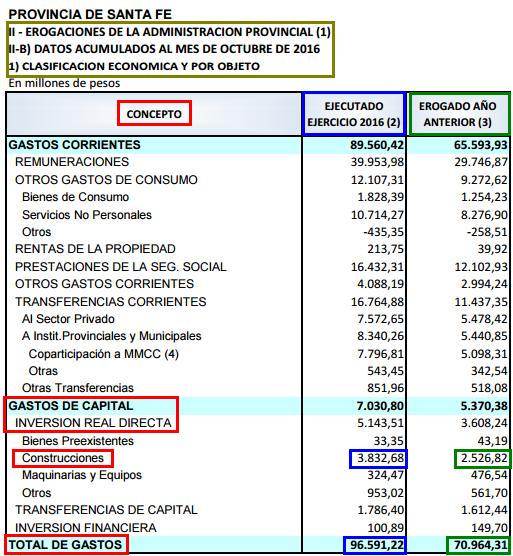Select value 4.088,19
This screenshot has height=556, width=513.
click(x=380, y=284)
